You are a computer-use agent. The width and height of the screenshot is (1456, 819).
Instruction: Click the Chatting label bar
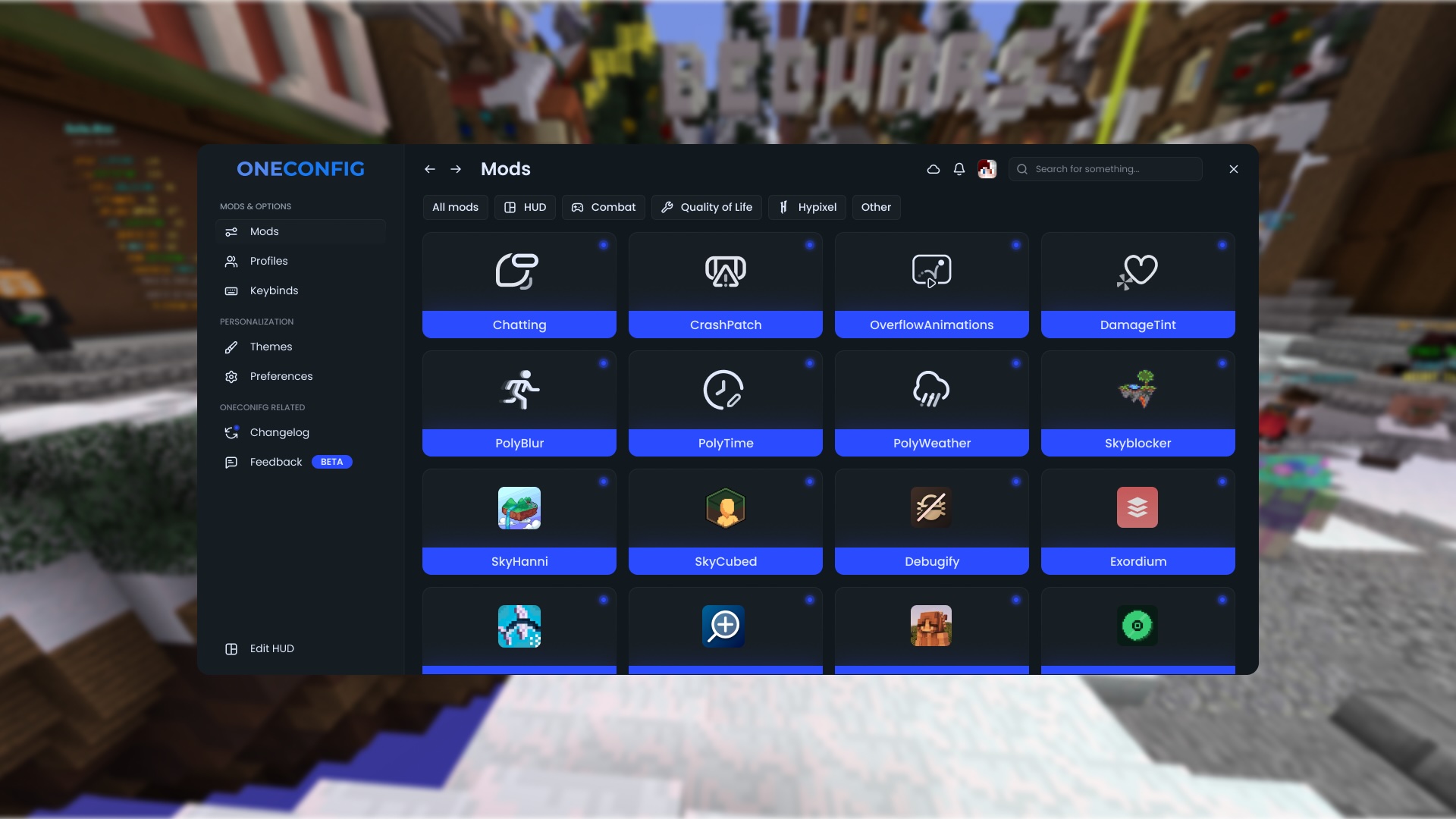pos(519,325)
